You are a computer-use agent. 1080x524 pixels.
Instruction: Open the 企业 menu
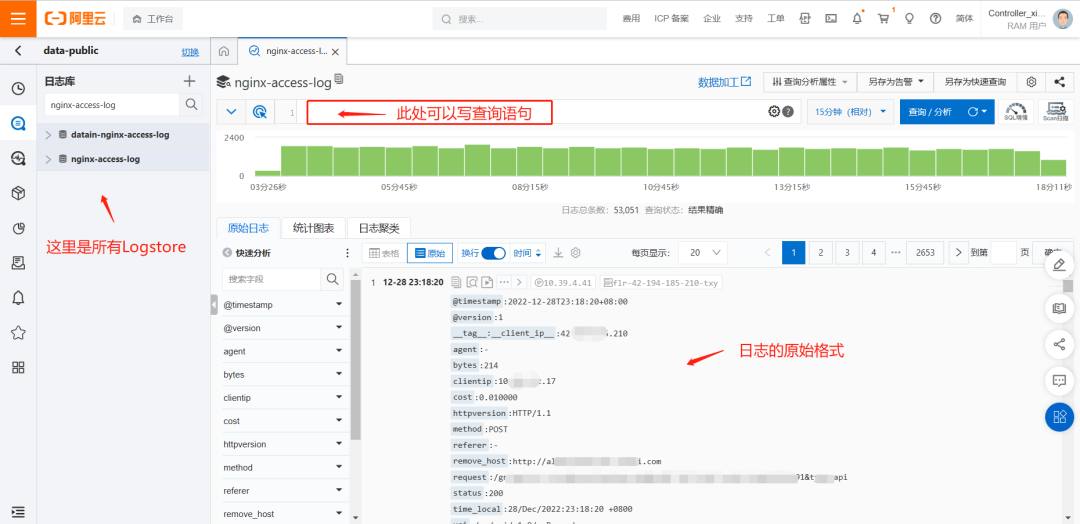pyautogui.click(x=712, y=19)
